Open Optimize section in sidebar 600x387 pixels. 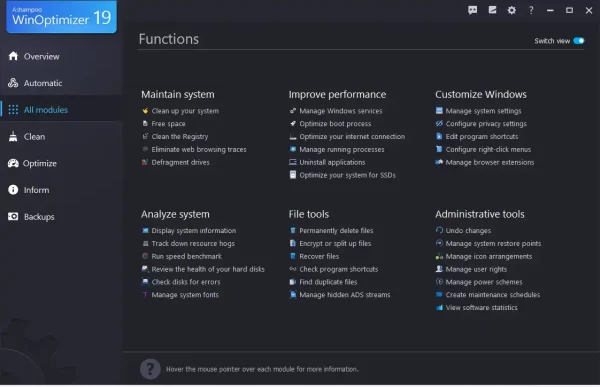click(61, 163)
